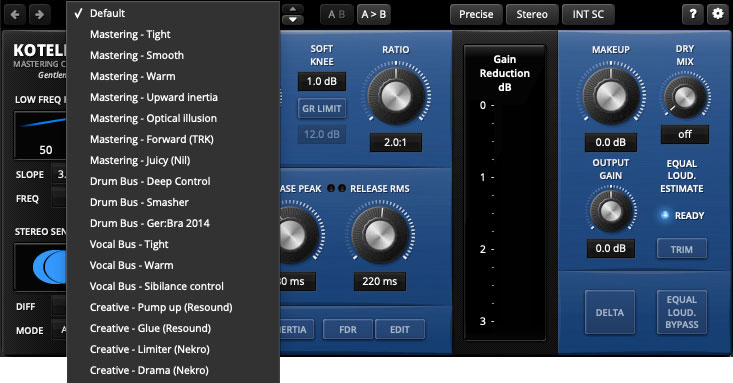This screenshot has height=383, width=733.
Task: Click the forward arrow preset button
Action: coord(39,14)
